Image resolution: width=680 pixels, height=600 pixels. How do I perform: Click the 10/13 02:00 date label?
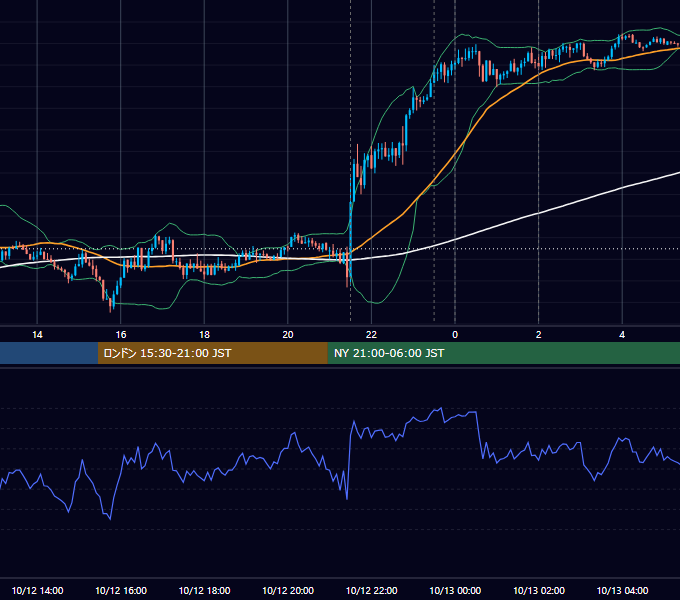coord(539,590)
